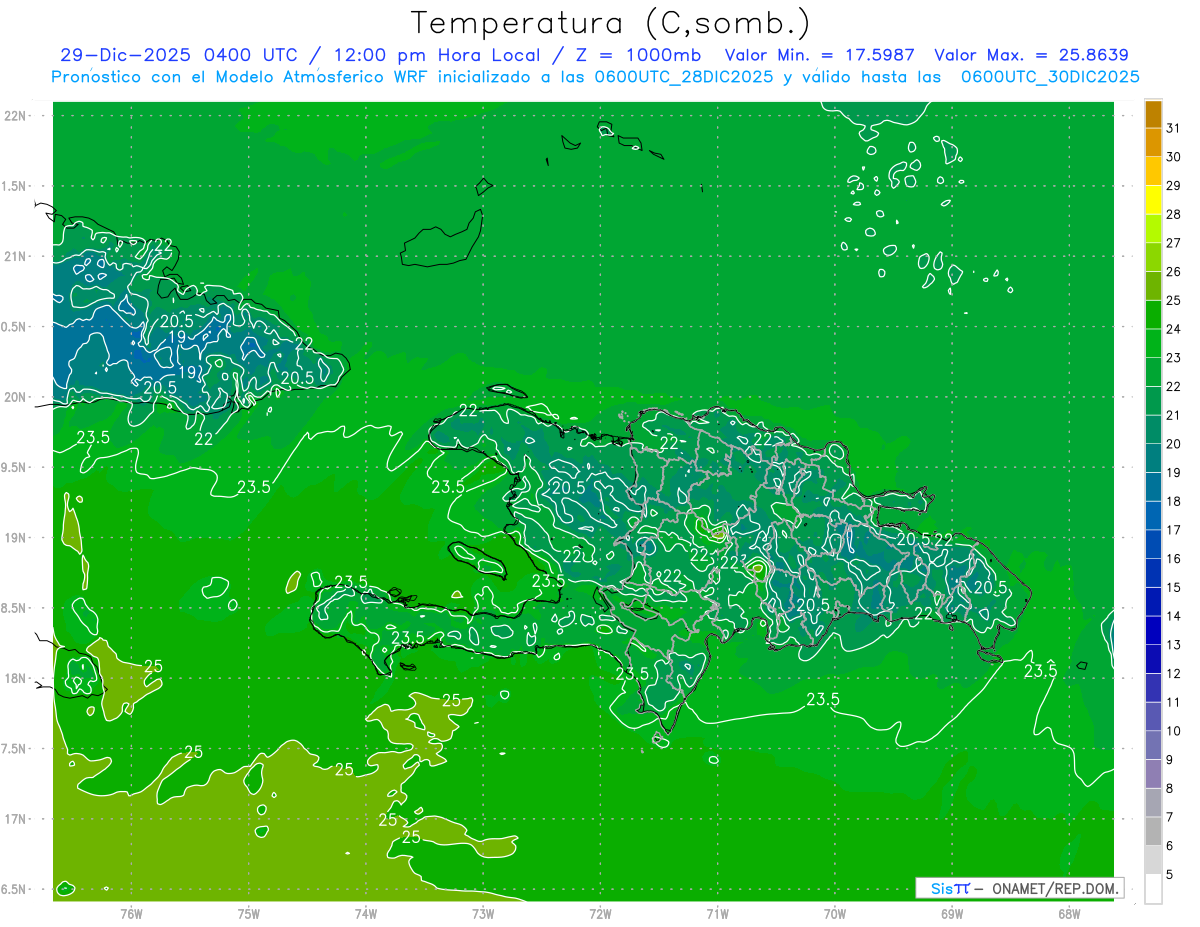Screen dimensions: 1200x927
Task: Click the 76W longitude axis label
Action: click(131, 912)
